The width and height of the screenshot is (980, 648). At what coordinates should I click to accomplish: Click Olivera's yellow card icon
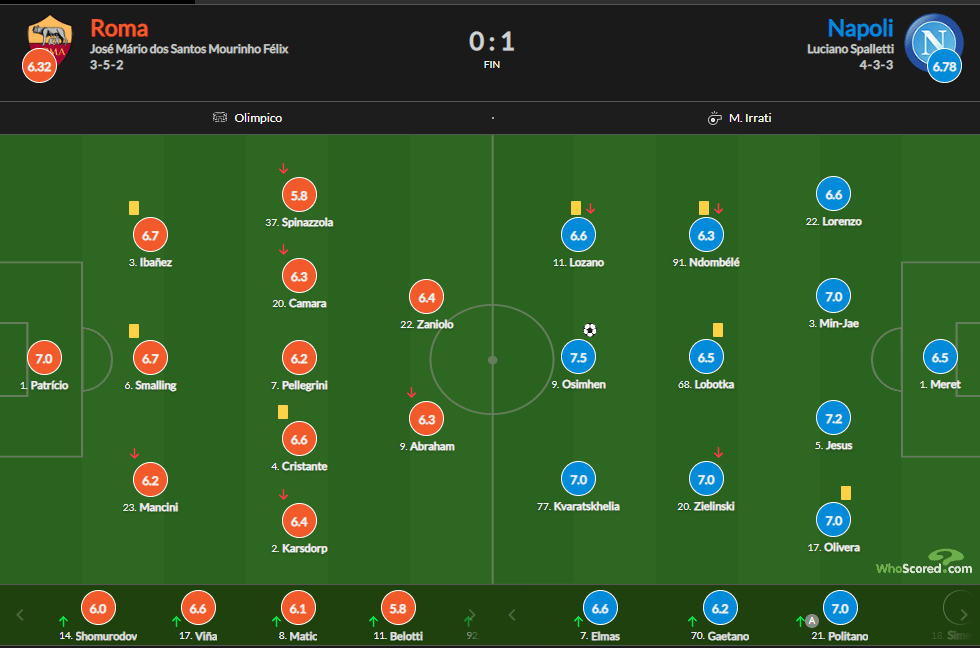tap(846, 493)
